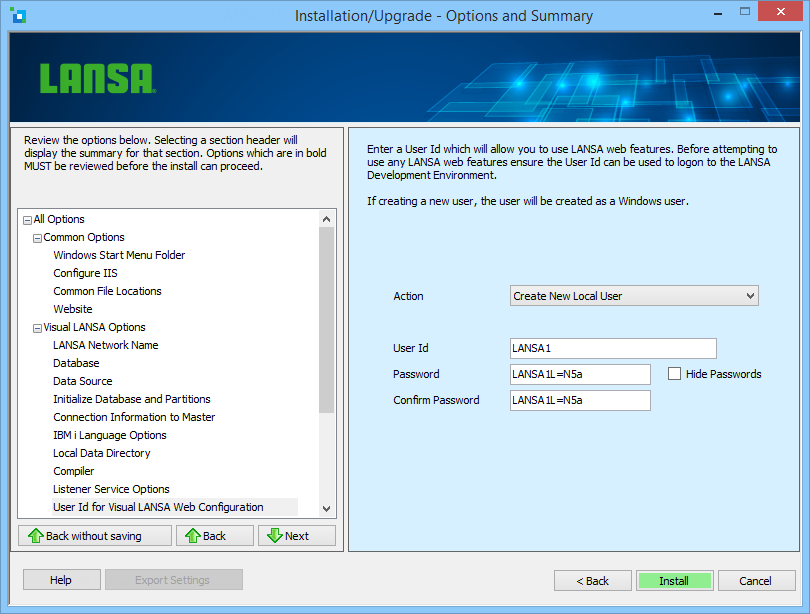Image resolution: width=810 pixels, height=614 pixels.
Task: Click the Cancel button
Action: [756, 581]
